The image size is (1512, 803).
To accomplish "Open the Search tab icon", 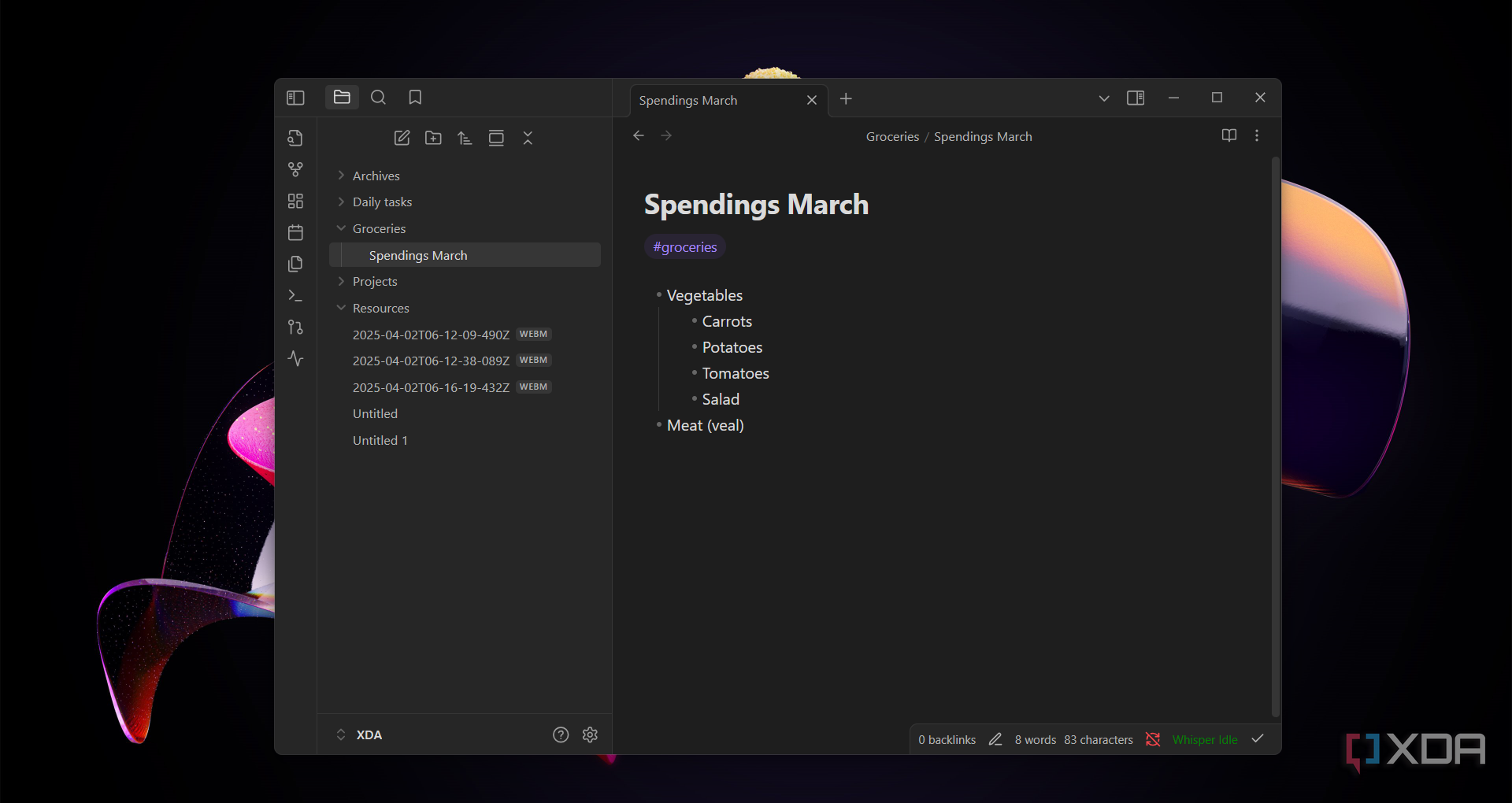I will (379, 97).
